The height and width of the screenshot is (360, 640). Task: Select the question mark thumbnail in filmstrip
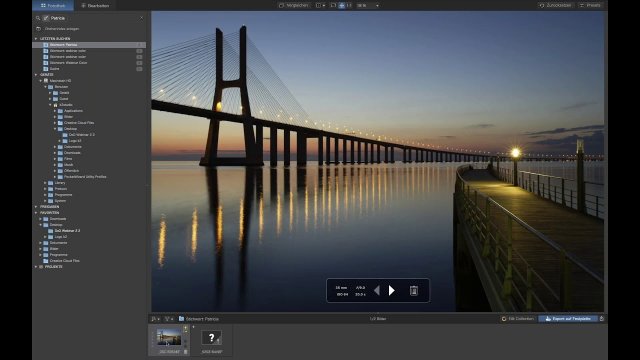click(211, 338)
